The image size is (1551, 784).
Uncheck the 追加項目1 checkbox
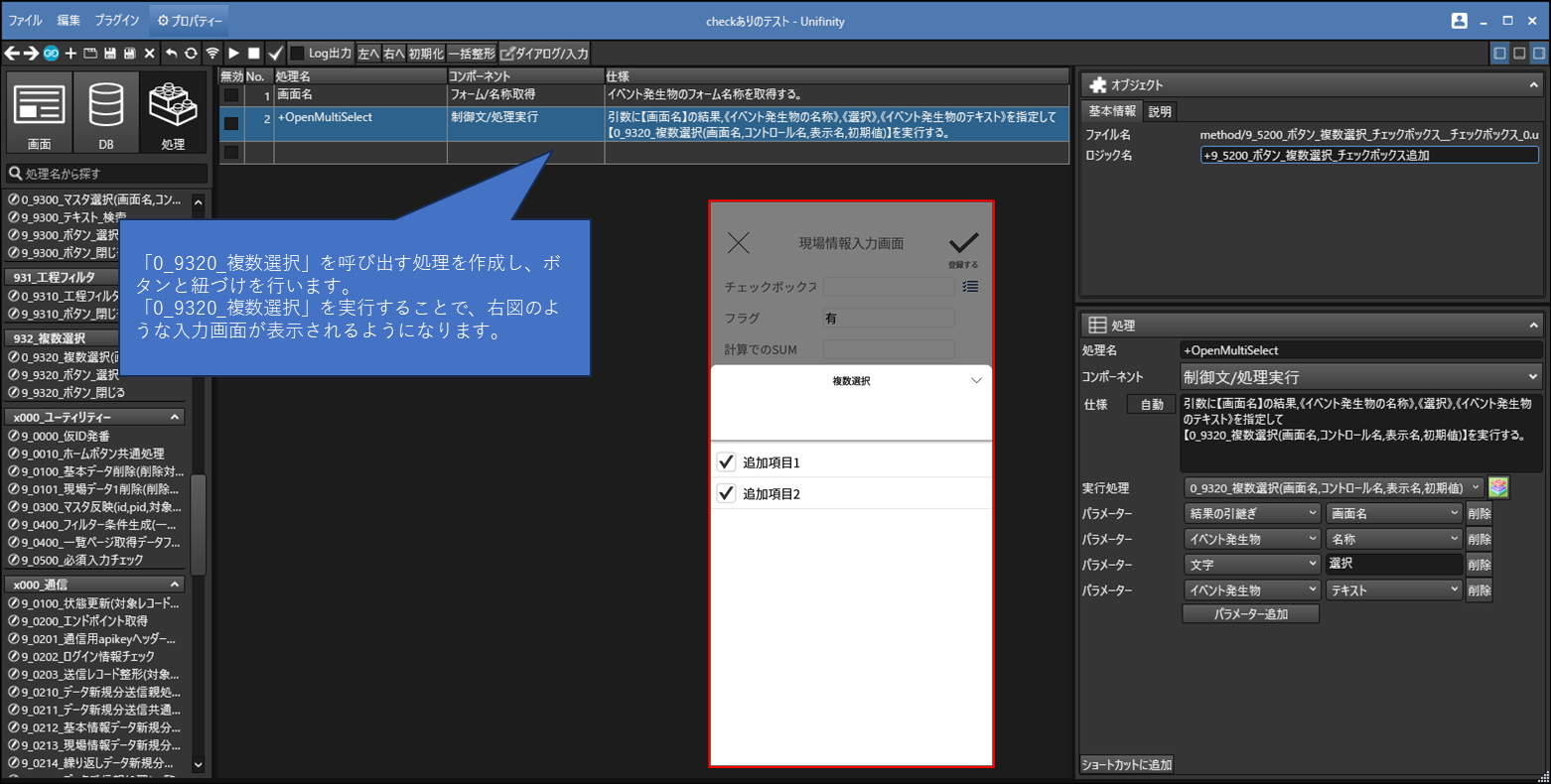727,462
